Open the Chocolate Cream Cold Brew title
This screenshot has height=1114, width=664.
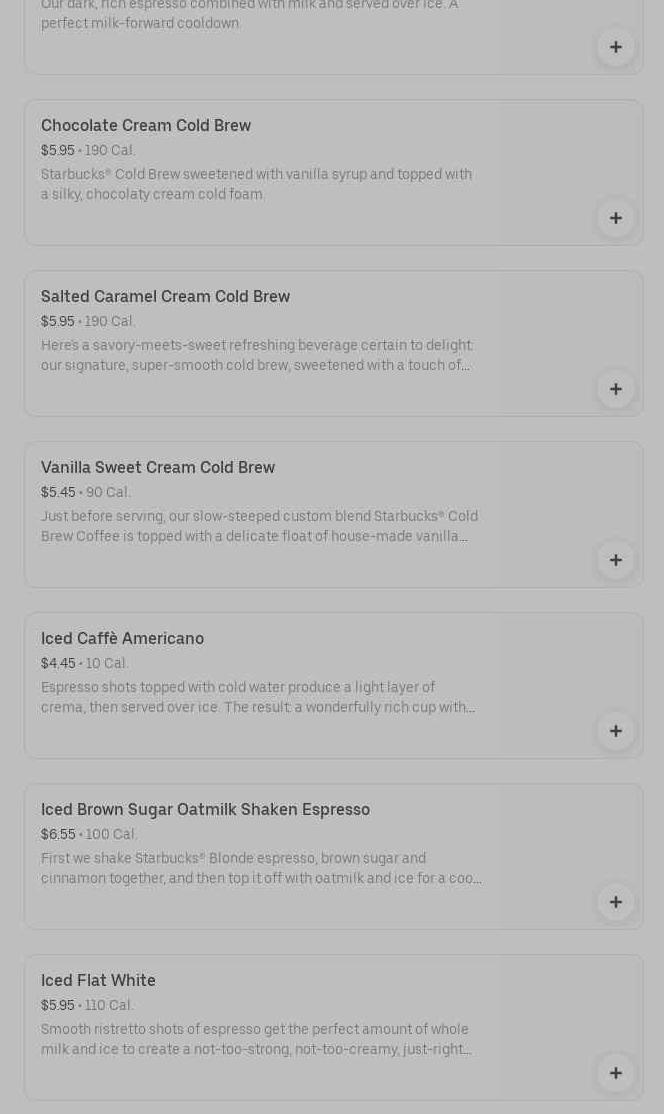[x=146, y=125]
